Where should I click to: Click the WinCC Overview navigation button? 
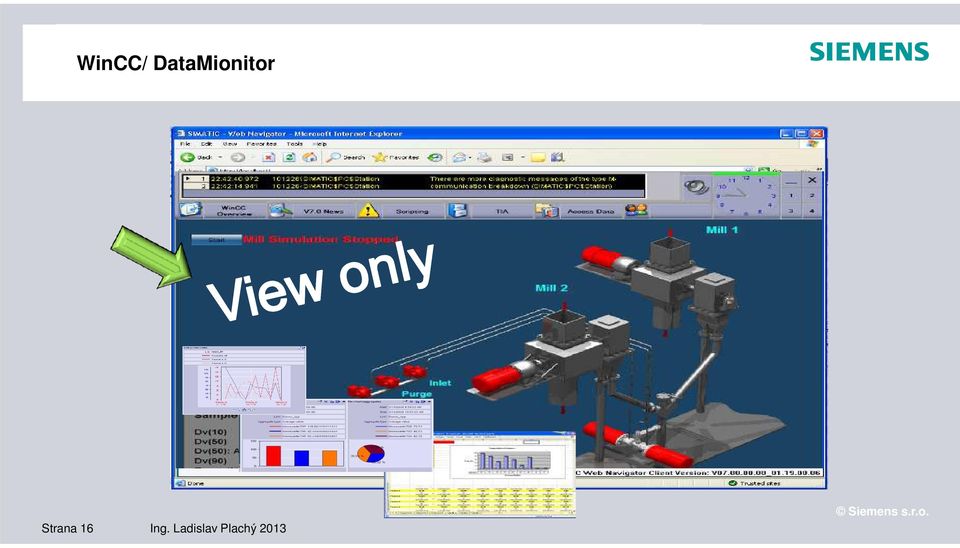click(x=234, y=211)
